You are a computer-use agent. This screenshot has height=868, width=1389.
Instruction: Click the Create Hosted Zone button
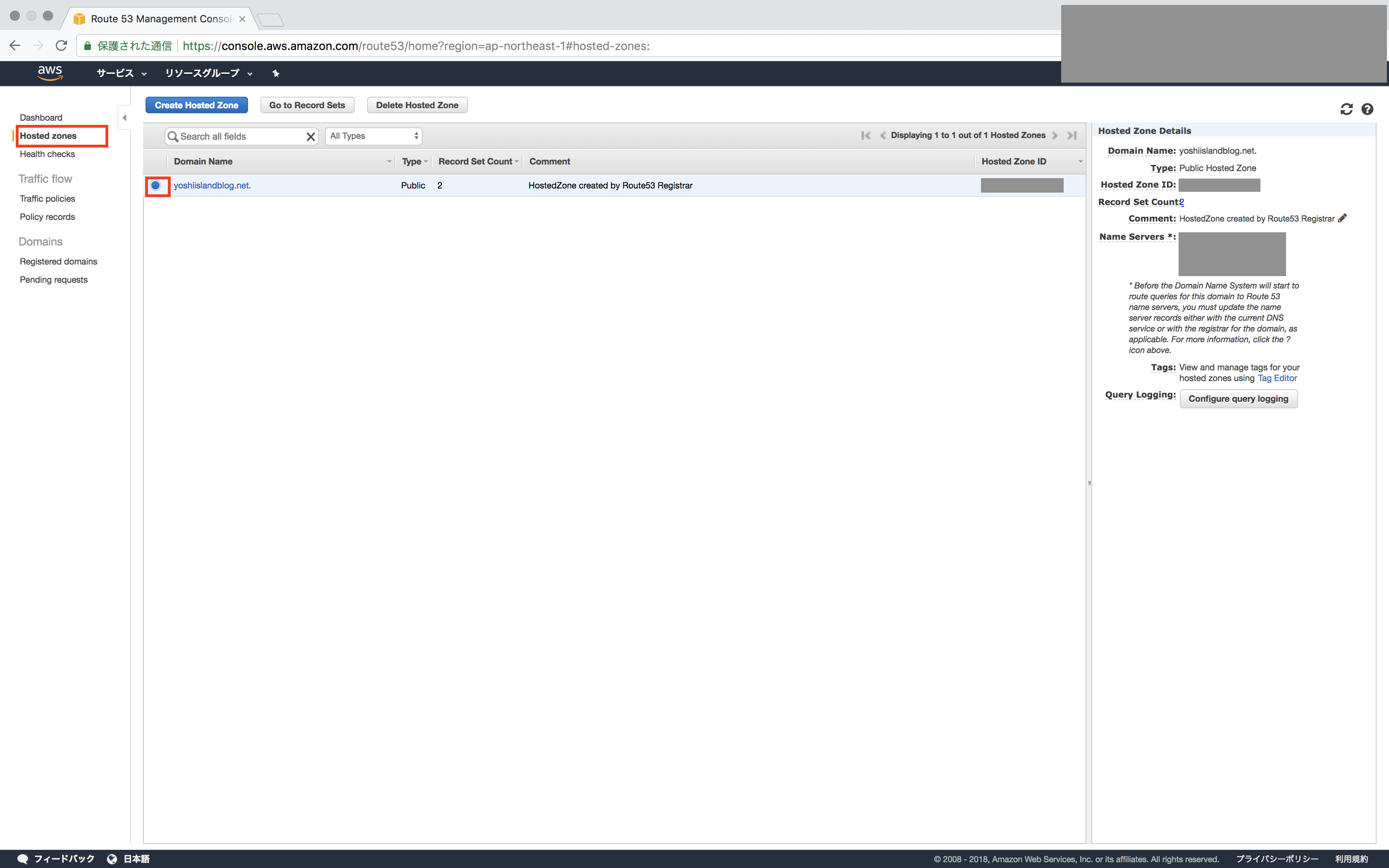(196, 105)
